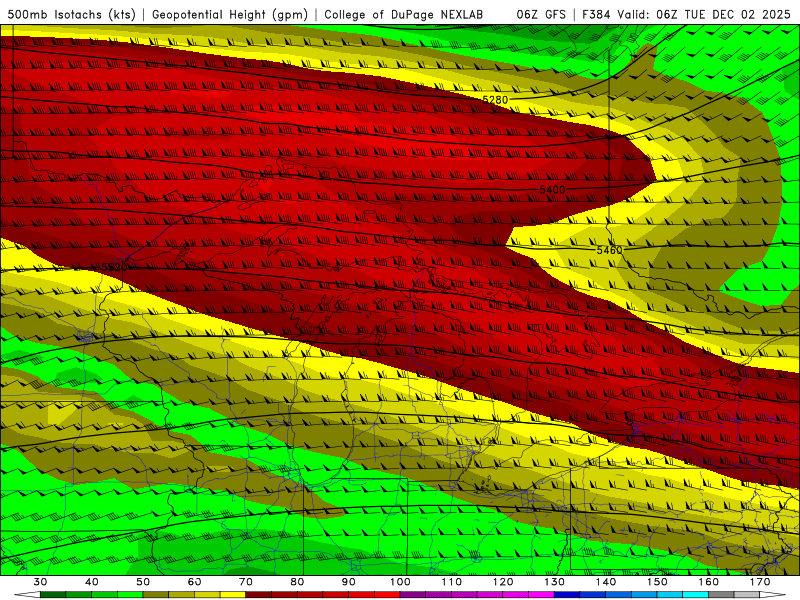Click the 'Geopotential Height (gpm)' title text
Viewport: 800px width, 600px height.
pos(230,14)
